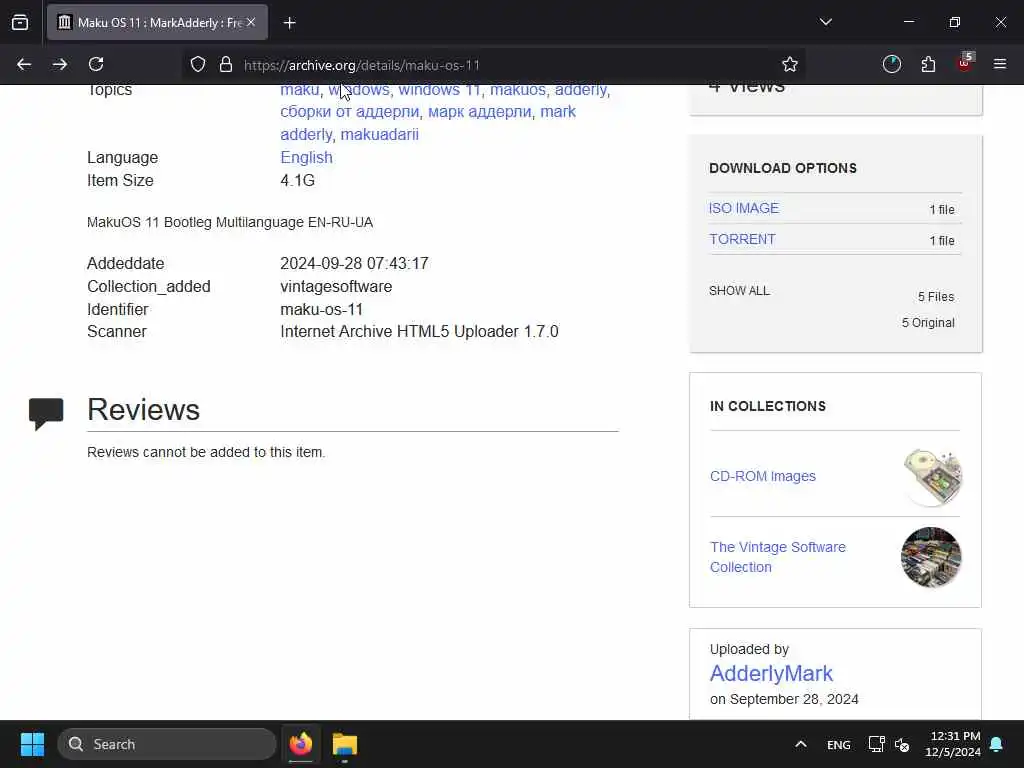Click the Item Size value 4.1G
This screenshot has width=1024, height=768.
(298, 180)
